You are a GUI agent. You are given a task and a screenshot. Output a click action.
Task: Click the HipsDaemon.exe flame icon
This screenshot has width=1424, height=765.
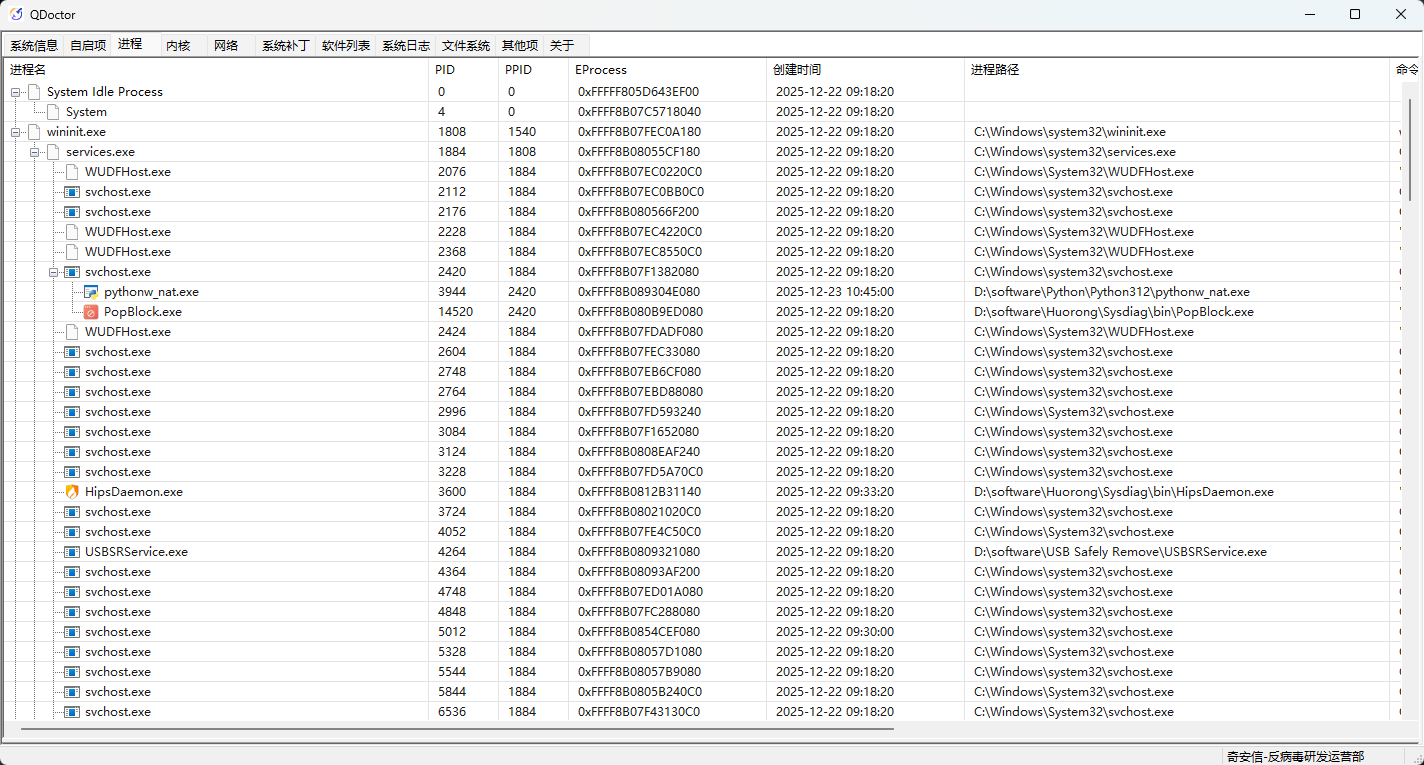(72, 492)
